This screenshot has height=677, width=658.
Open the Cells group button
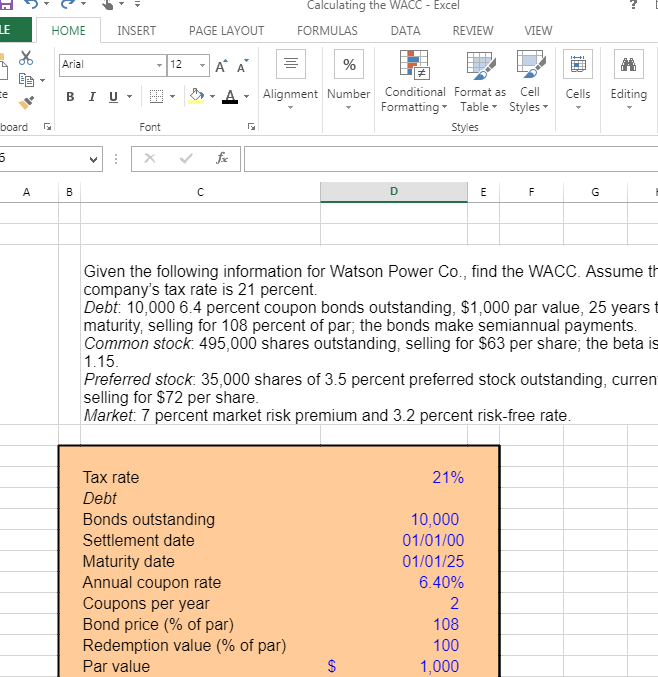coord(578,80)
